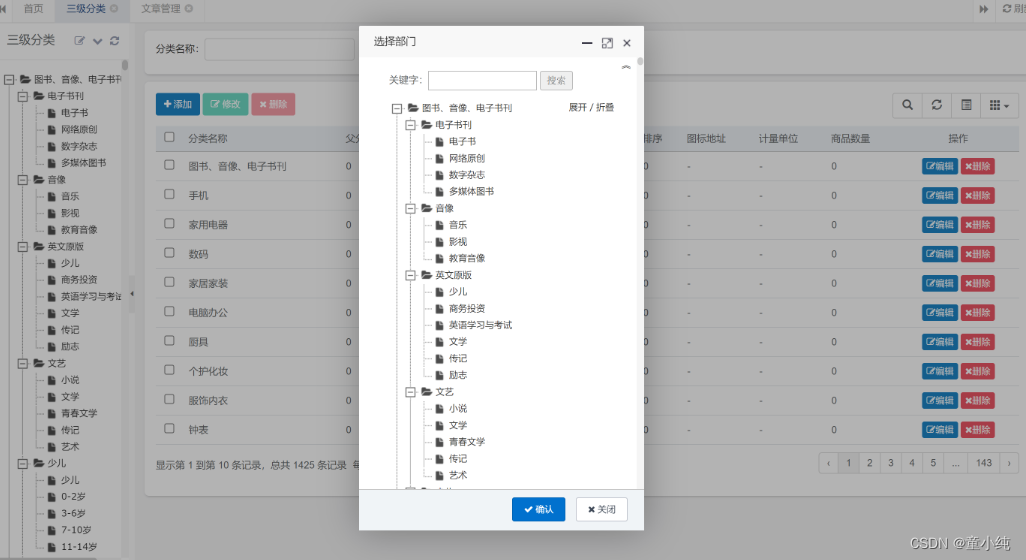Click the edit icon beside 三级分类 sidebar title
1026x560 pixels.
(79, 41)
